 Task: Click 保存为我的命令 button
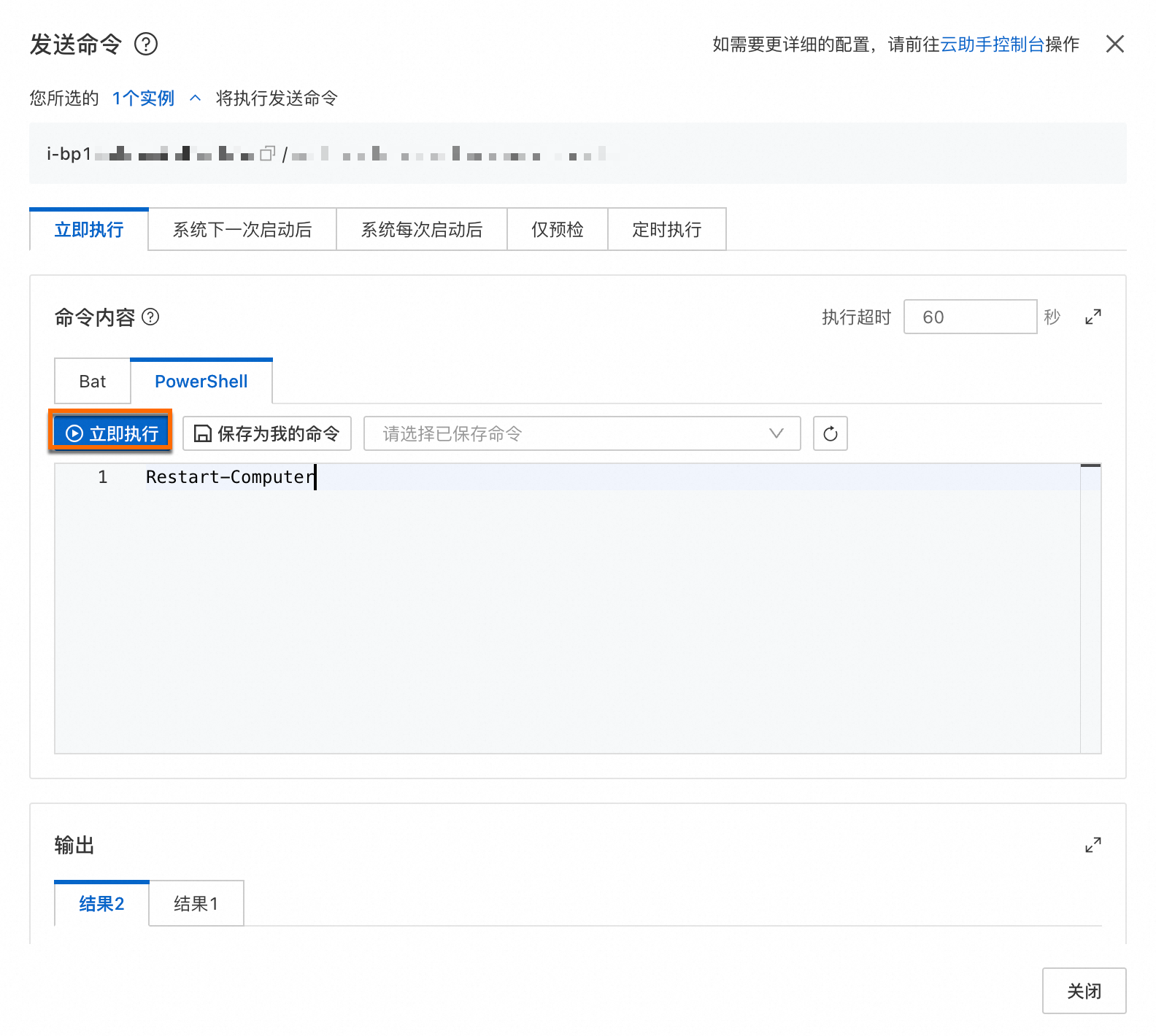point(267,433)
